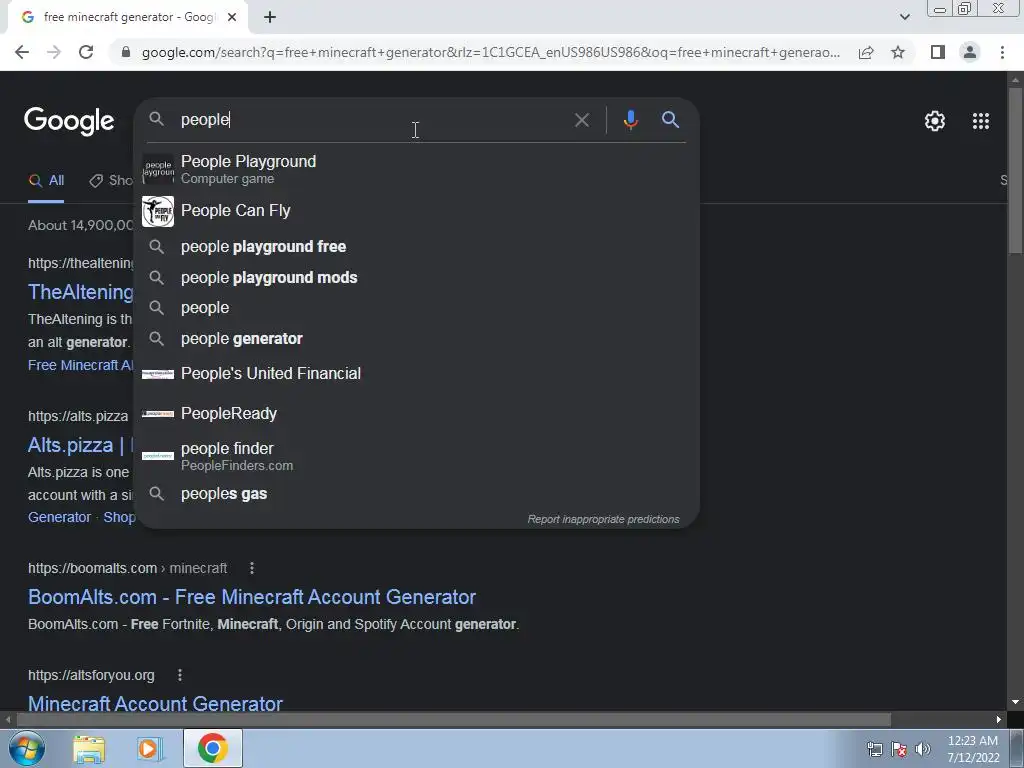Select the People Playground computer game suggestion
The height and width of the screenshot is (768, 1024).
(417, 169)
